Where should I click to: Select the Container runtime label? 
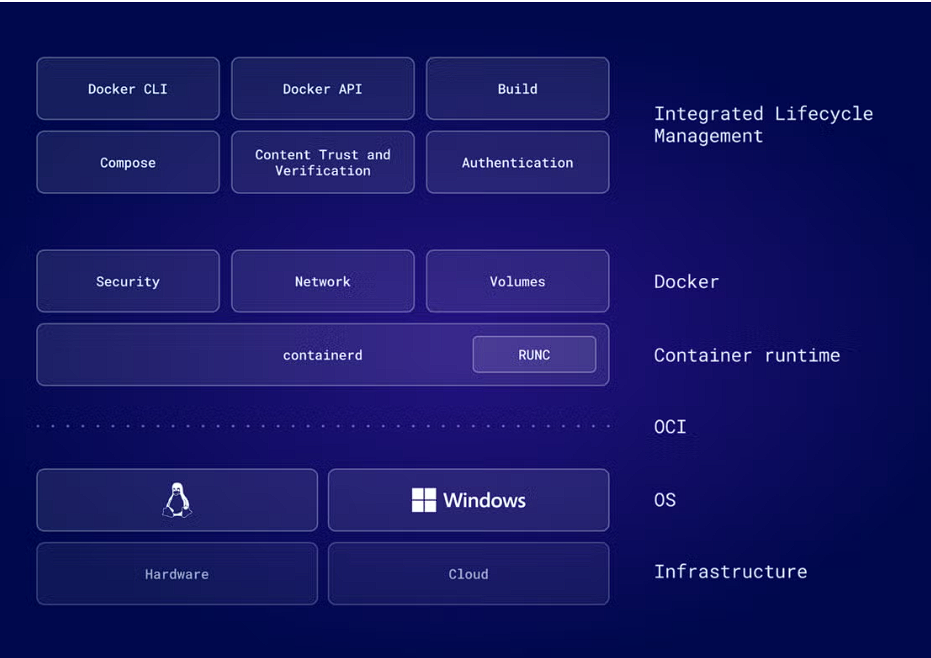click(x=746, y=355)
